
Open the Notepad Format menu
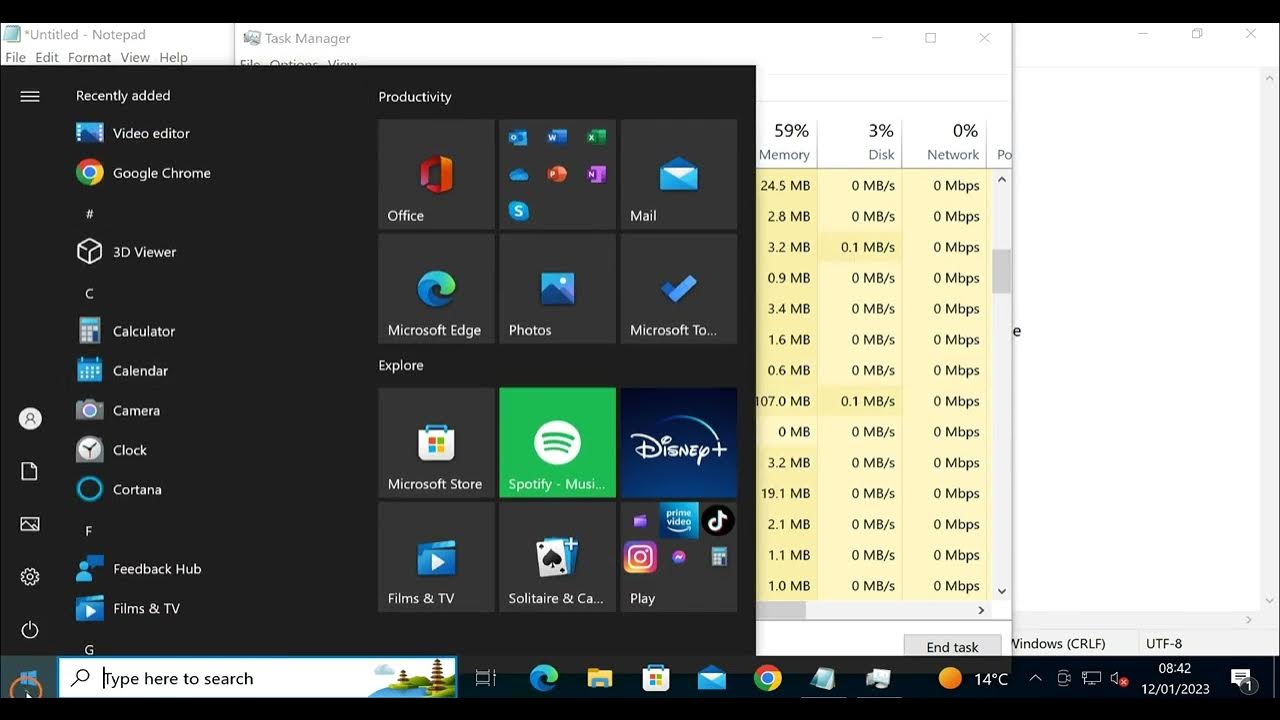tap(89, 57)
